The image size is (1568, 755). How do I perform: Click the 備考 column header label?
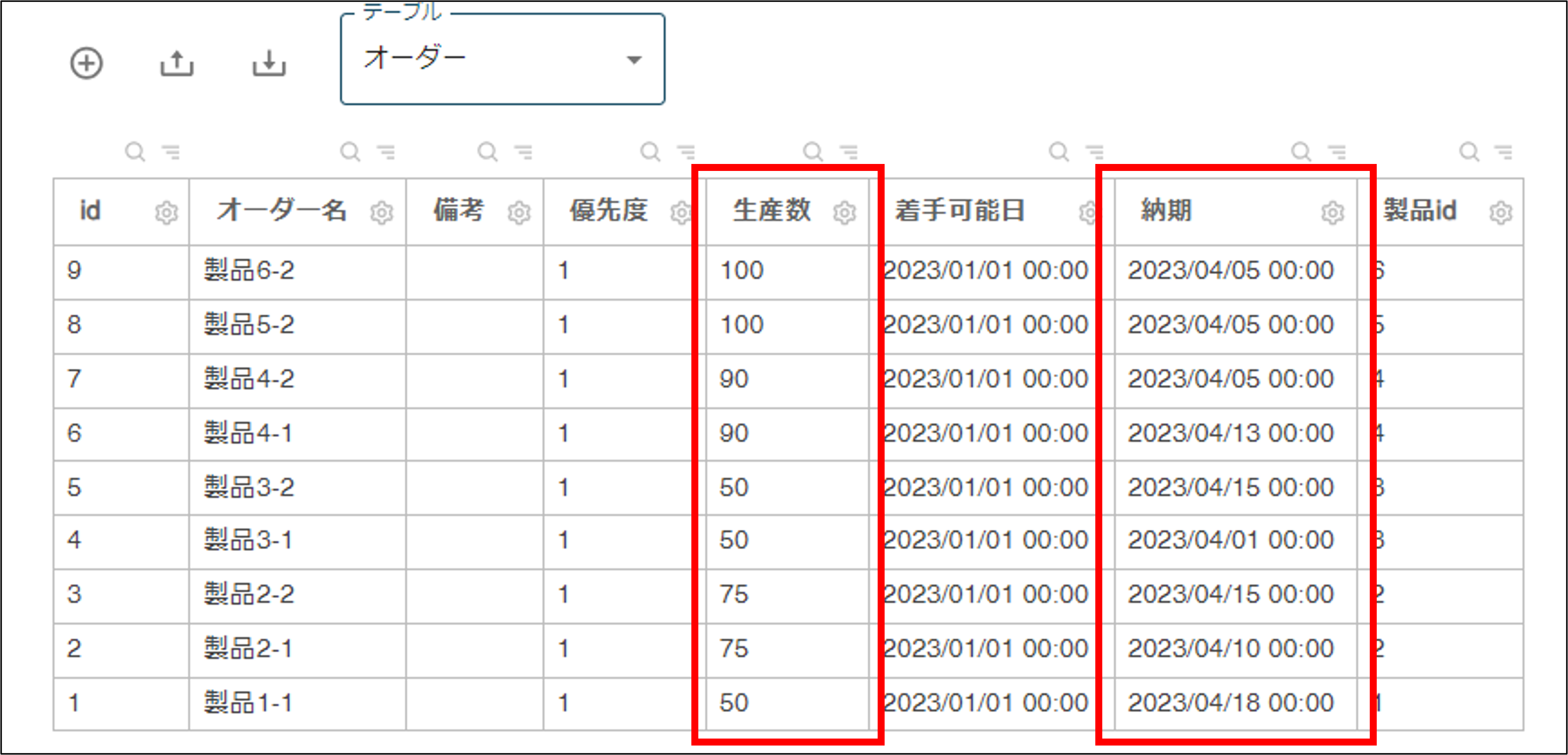pos(458,211)
